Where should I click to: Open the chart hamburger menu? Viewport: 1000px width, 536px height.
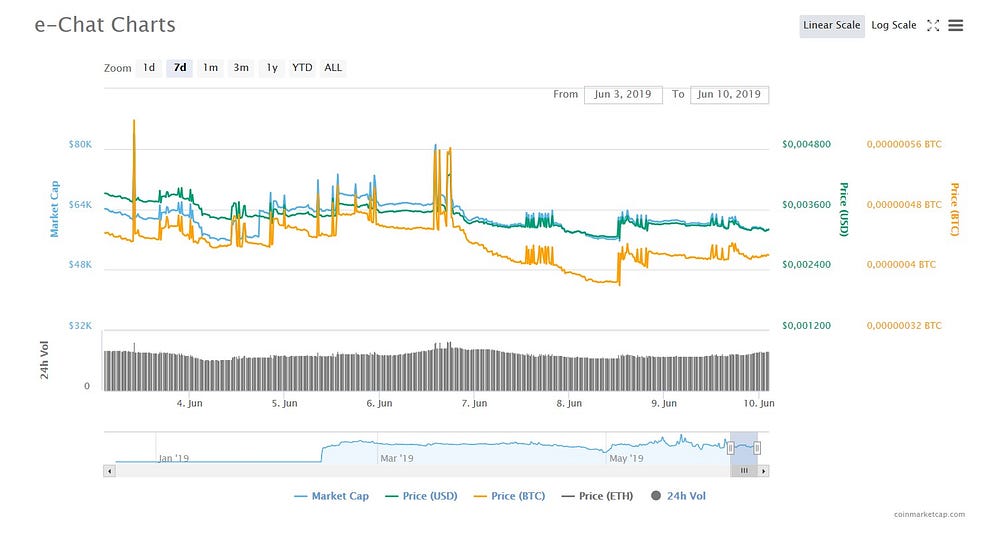click(955, 26)
